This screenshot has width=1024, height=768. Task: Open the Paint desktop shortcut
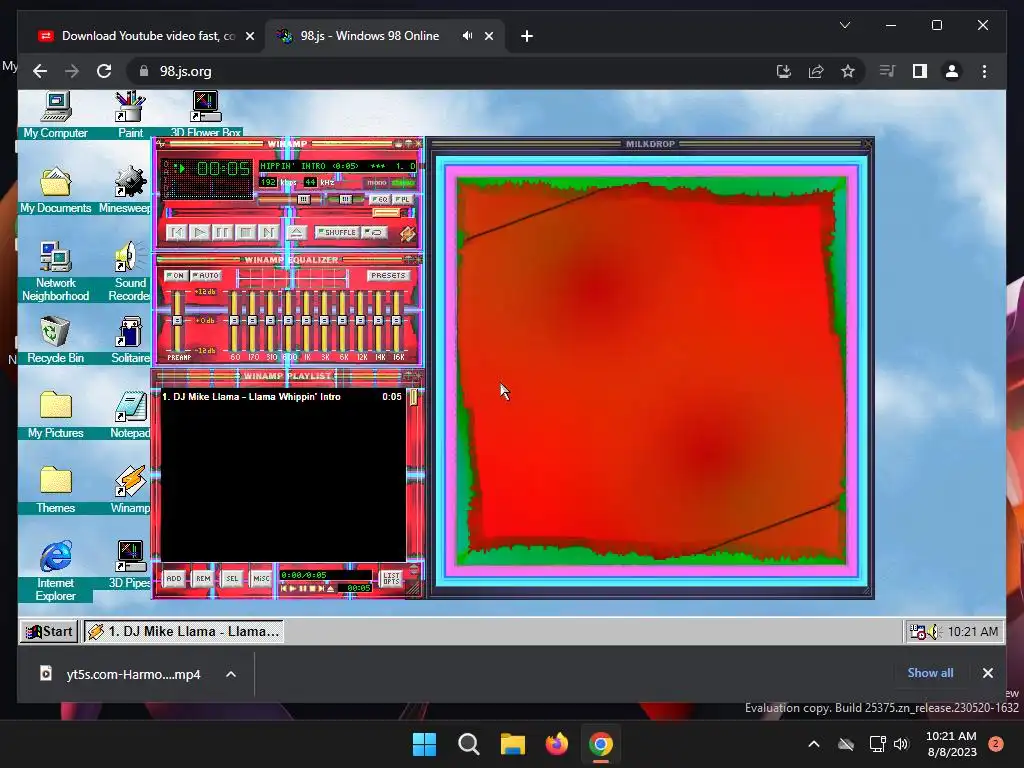pyautogui.click(x=129, y=115)
